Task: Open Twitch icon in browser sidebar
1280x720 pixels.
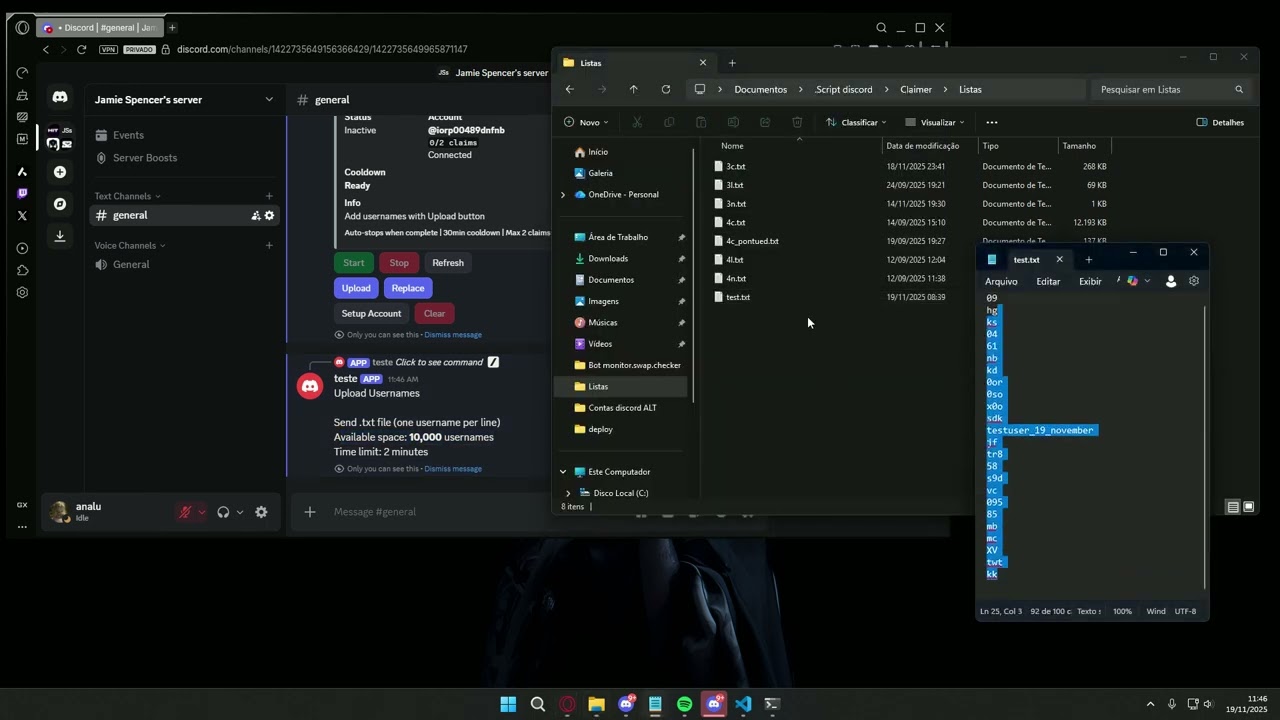Action: tap(22, 193)
